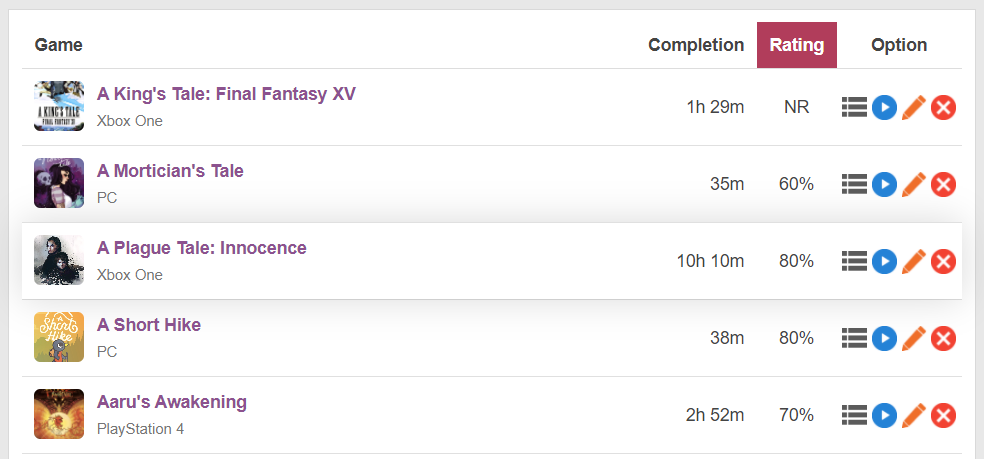Click blue play icon for Aaru's Awakening
Screen dimensions: 984x459
click(x=883, y=415)
